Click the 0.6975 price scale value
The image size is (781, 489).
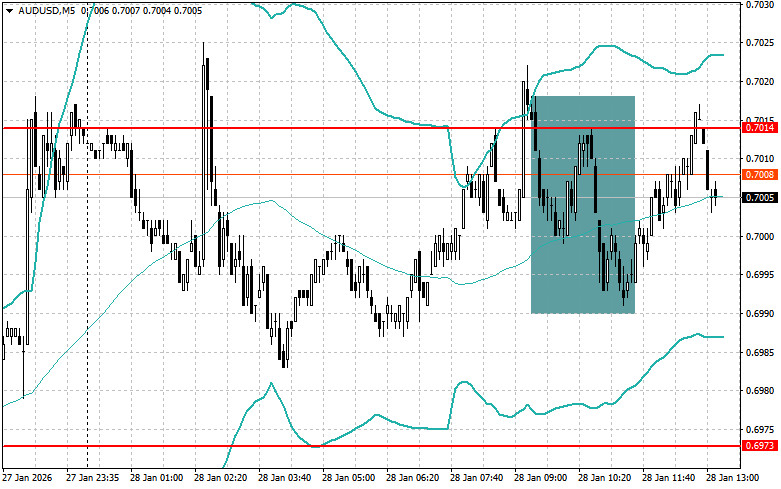point(760,430)
